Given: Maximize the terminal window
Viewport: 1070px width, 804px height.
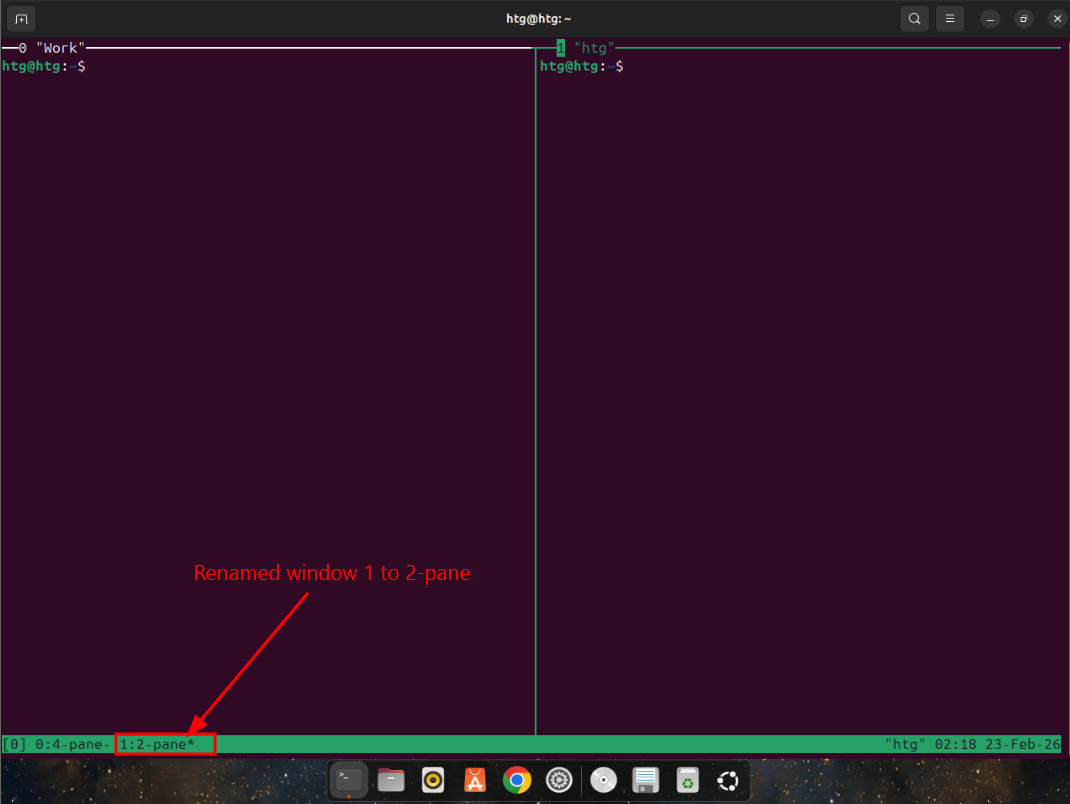Looking at the screenshot, I should [1023, 19].
